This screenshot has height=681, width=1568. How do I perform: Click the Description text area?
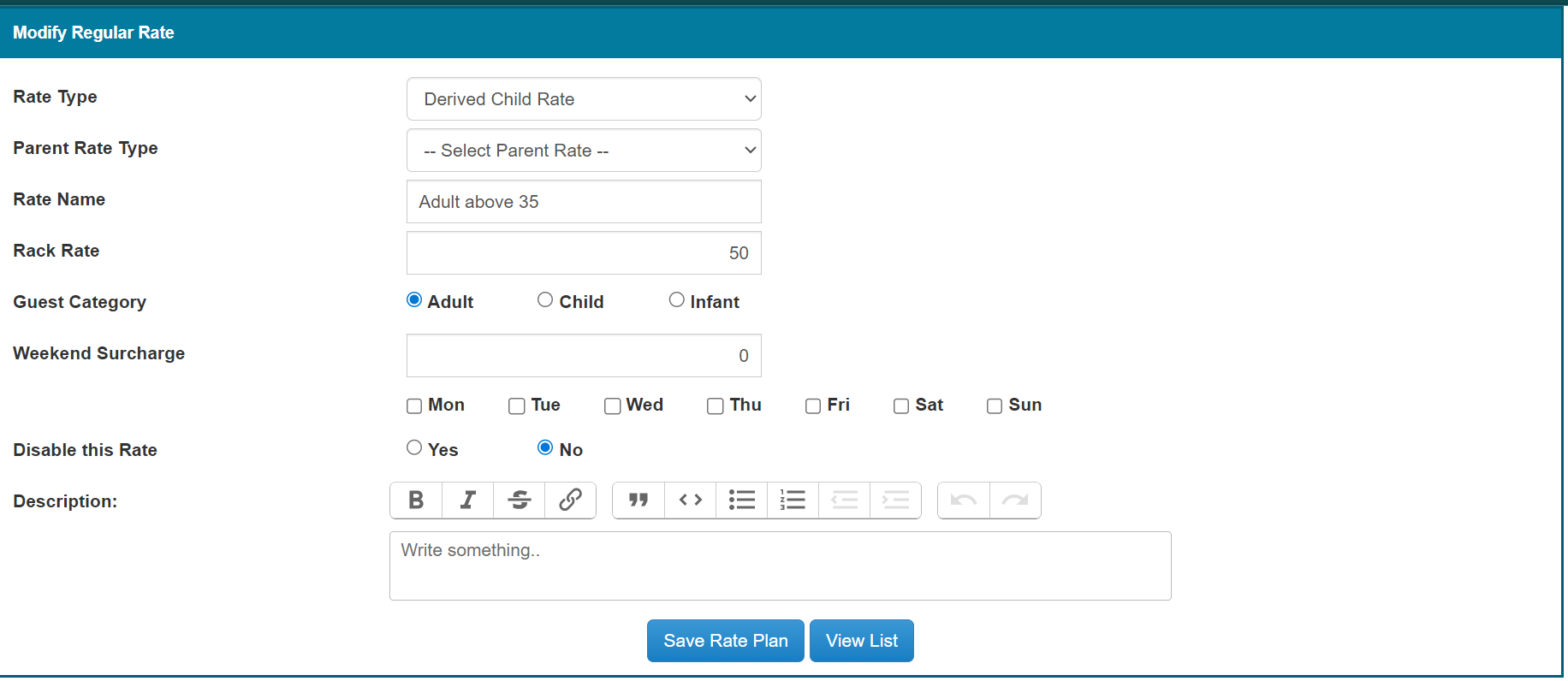(x=780, y=566)
